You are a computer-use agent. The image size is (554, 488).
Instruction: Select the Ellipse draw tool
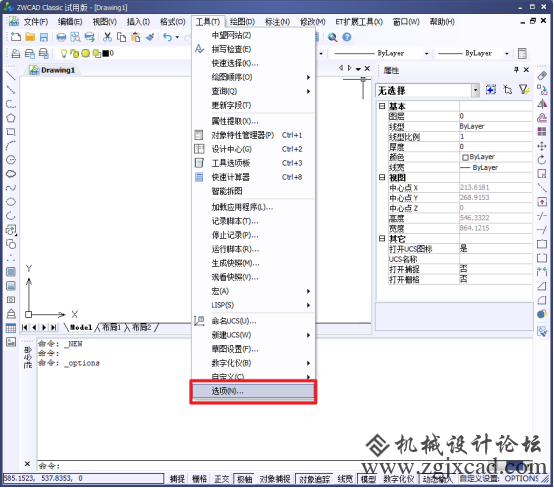coord(11,202)
